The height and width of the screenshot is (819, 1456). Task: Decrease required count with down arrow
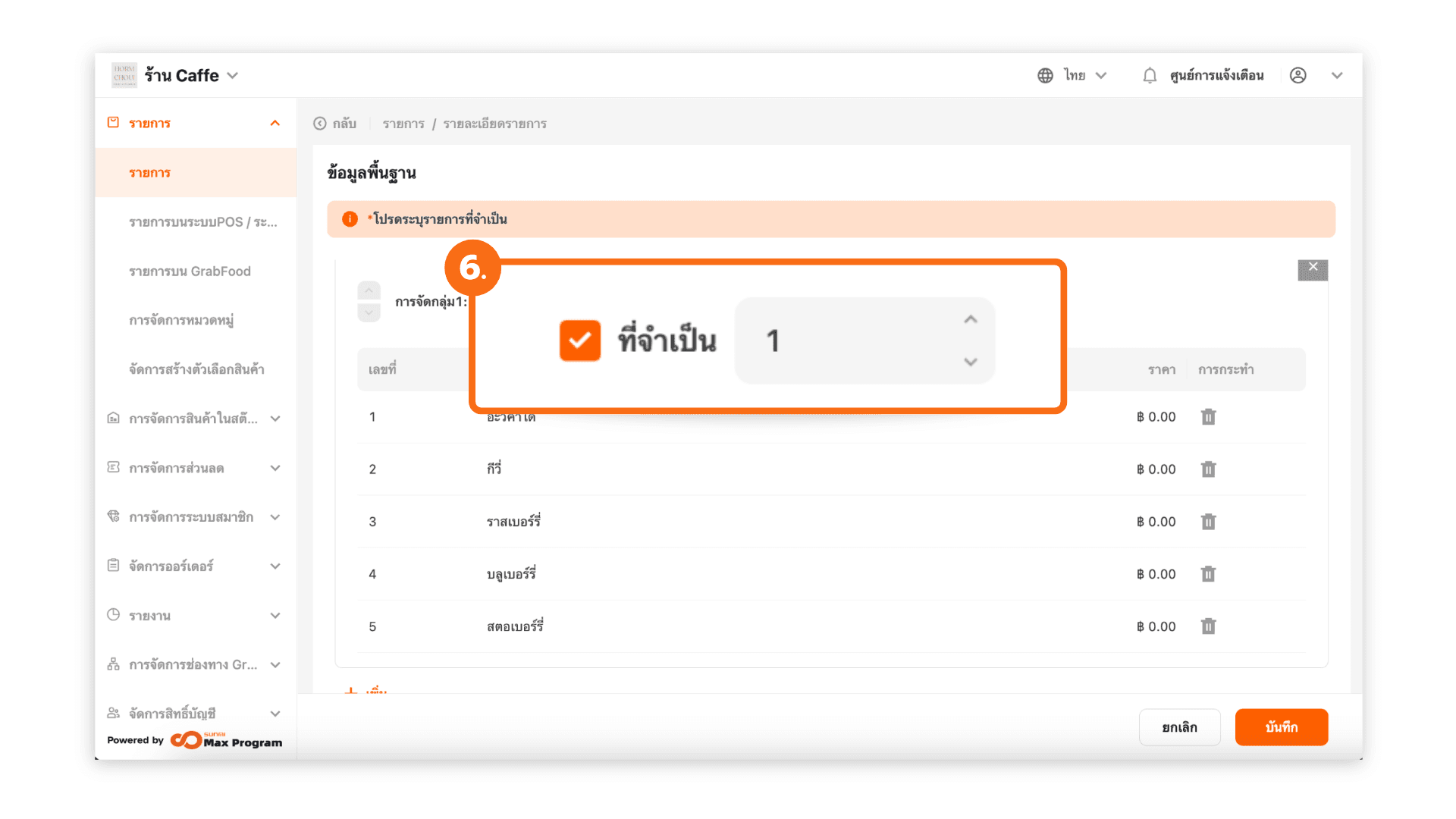pos(971,362)
